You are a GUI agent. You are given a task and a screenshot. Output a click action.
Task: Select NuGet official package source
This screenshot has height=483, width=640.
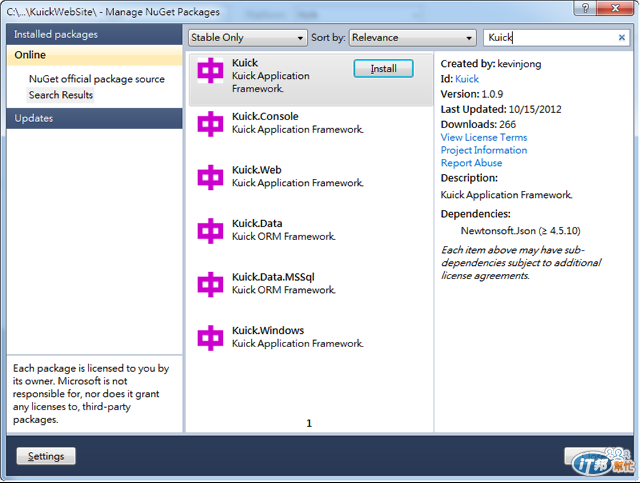pos(97,79)
